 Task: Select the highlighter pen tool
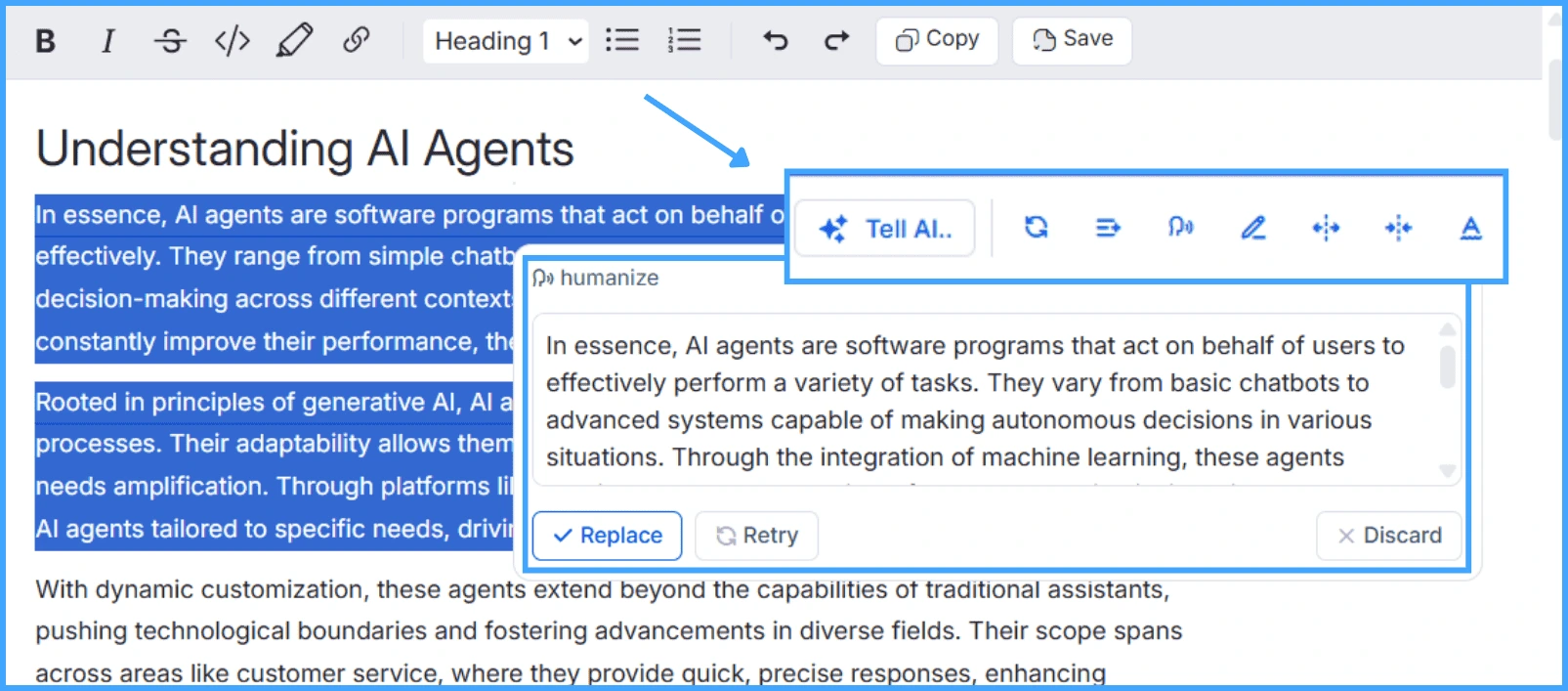[x=294, y=41]
